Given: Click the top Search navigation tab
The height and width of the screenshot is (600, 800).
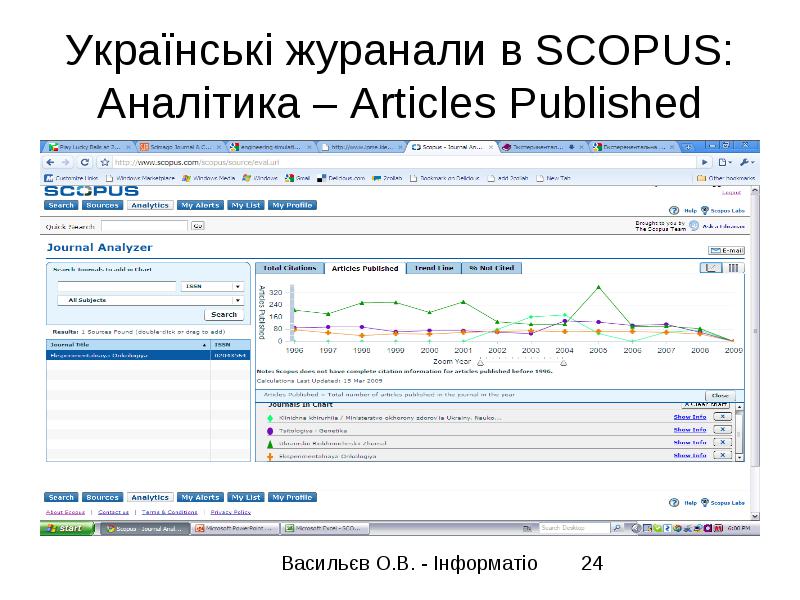Looking at the screenshot, I should pyautogui.click(x=61, y=205).
